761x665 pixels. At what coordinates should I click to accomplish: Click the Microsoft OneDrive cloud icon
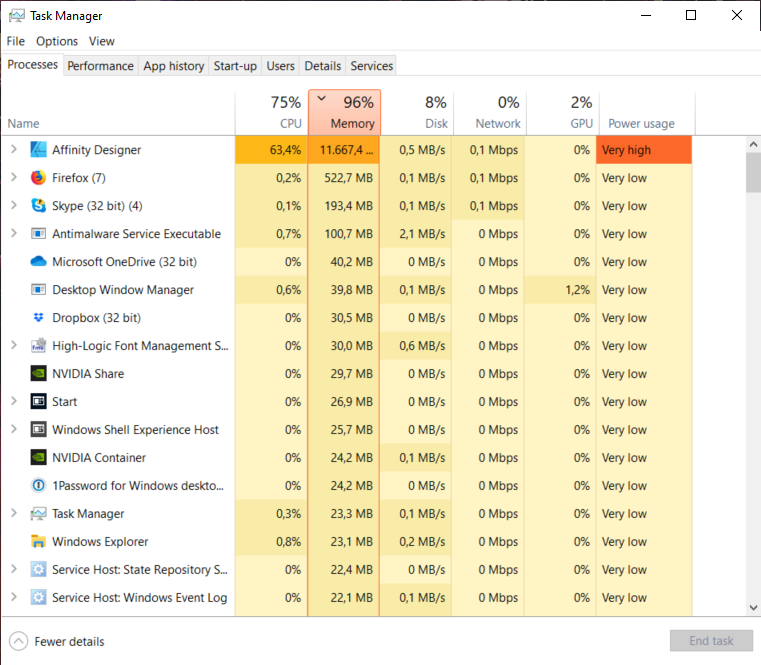[38, 262]
